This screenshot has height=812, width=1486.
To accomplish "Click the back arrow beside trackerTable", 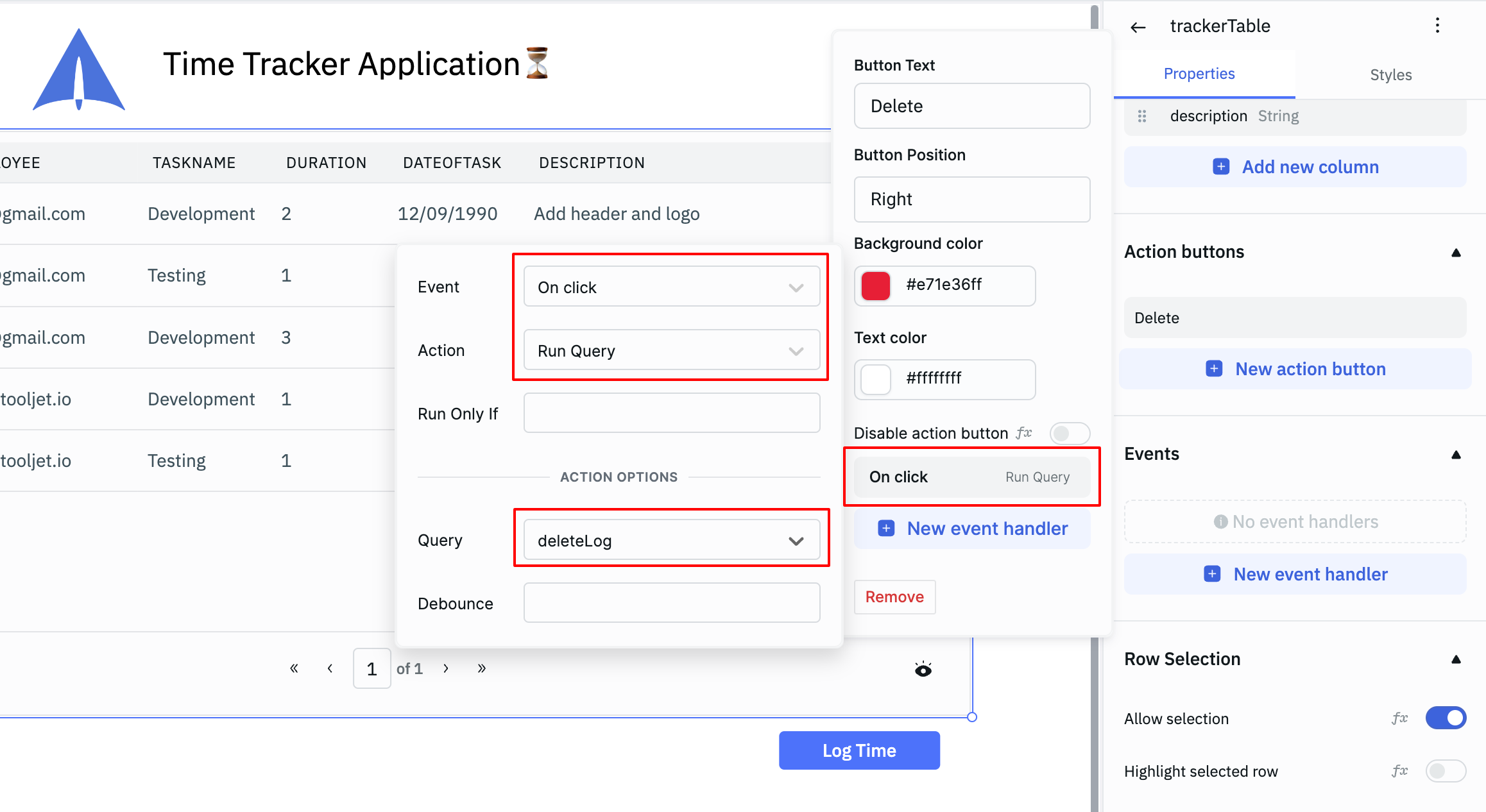I will (x=1138, y=27).
